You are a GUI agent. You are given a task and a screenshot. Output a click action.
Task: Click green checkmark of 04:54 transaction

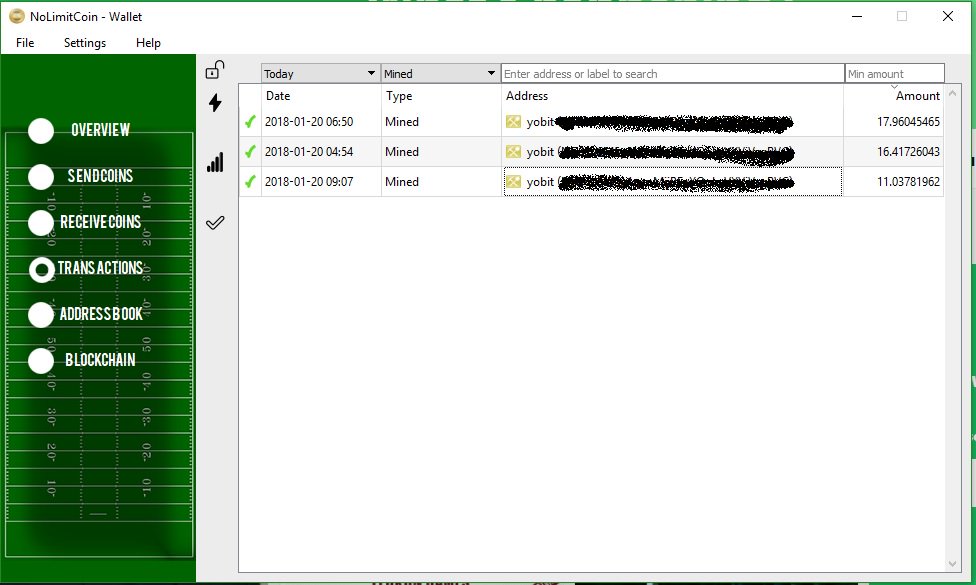click(250, 152)
